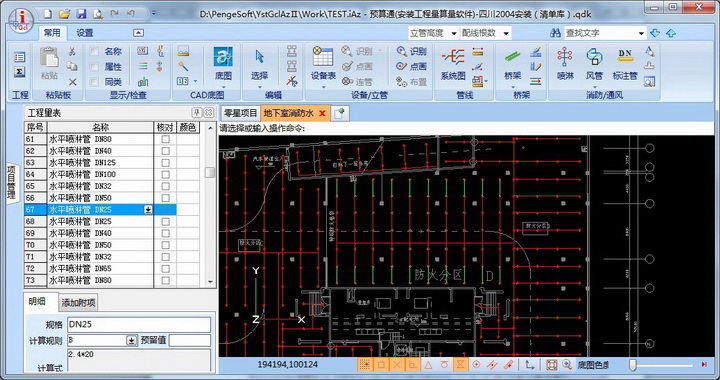Select the 喷淋 sprinkler tool
The height and width of the screenshot is (380, 720).
coord(565,64)
